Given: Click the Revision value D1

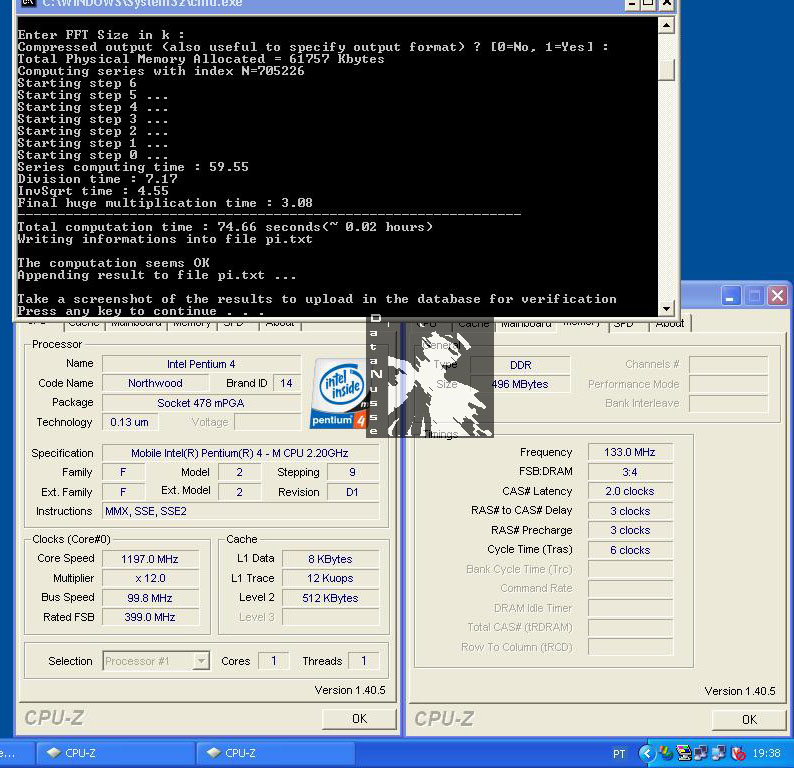Looking at the screenshot, I should click(353, 492).
